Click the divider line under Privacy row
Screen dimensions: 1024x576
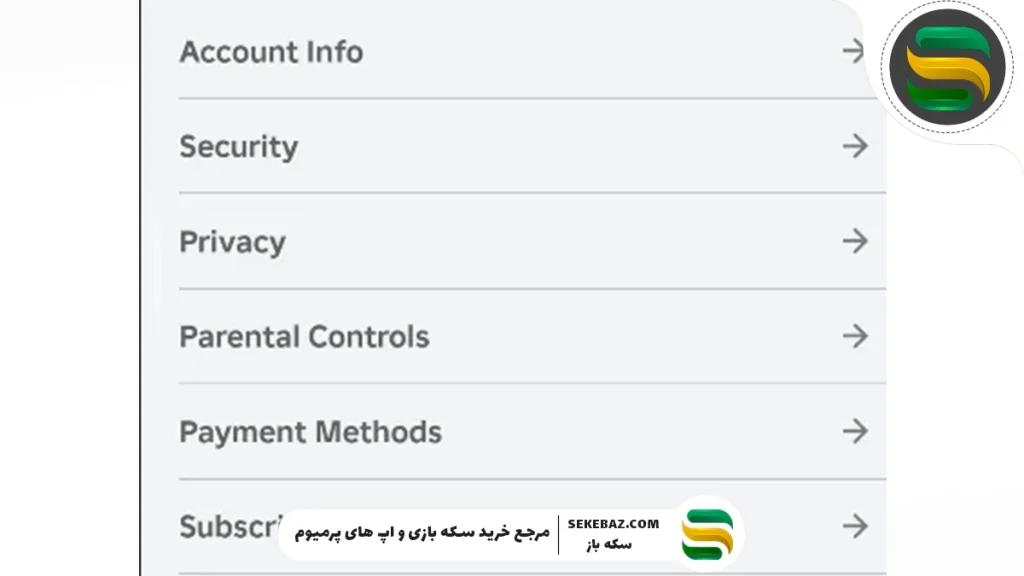(x=530, y=287)
